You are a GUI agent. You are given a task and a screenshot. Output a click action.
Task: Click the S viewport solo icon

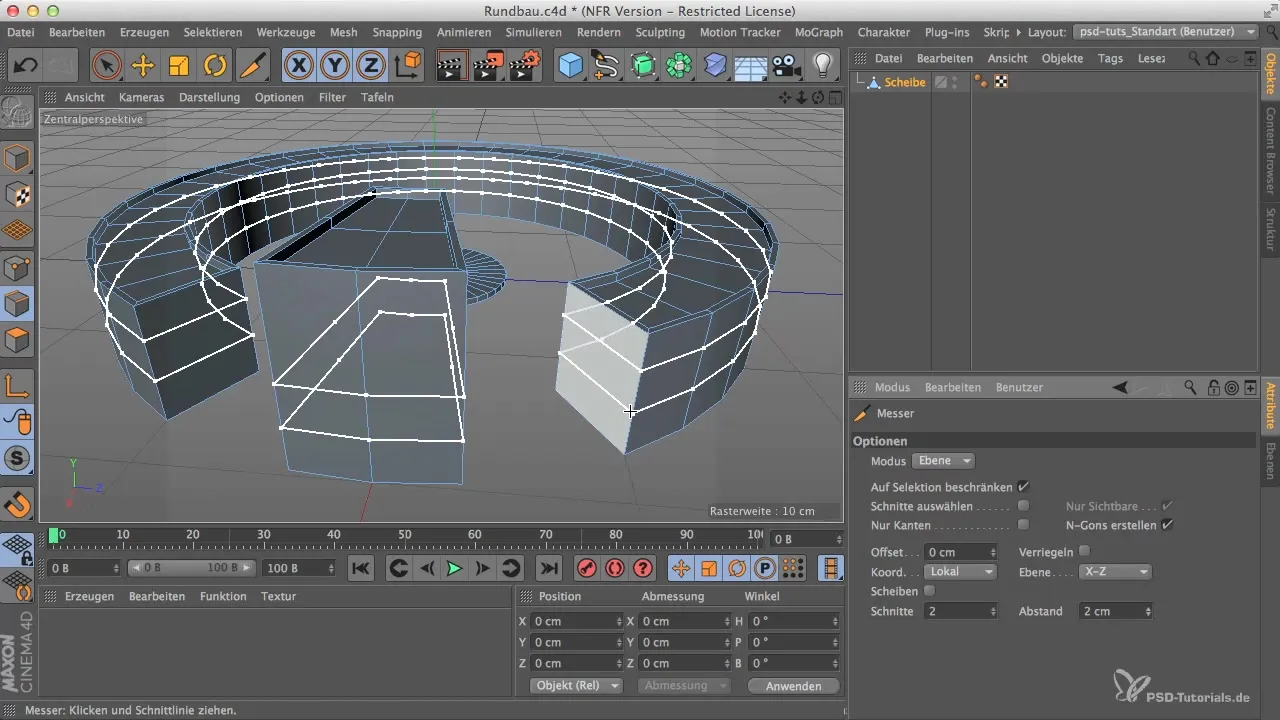(18, 459)
